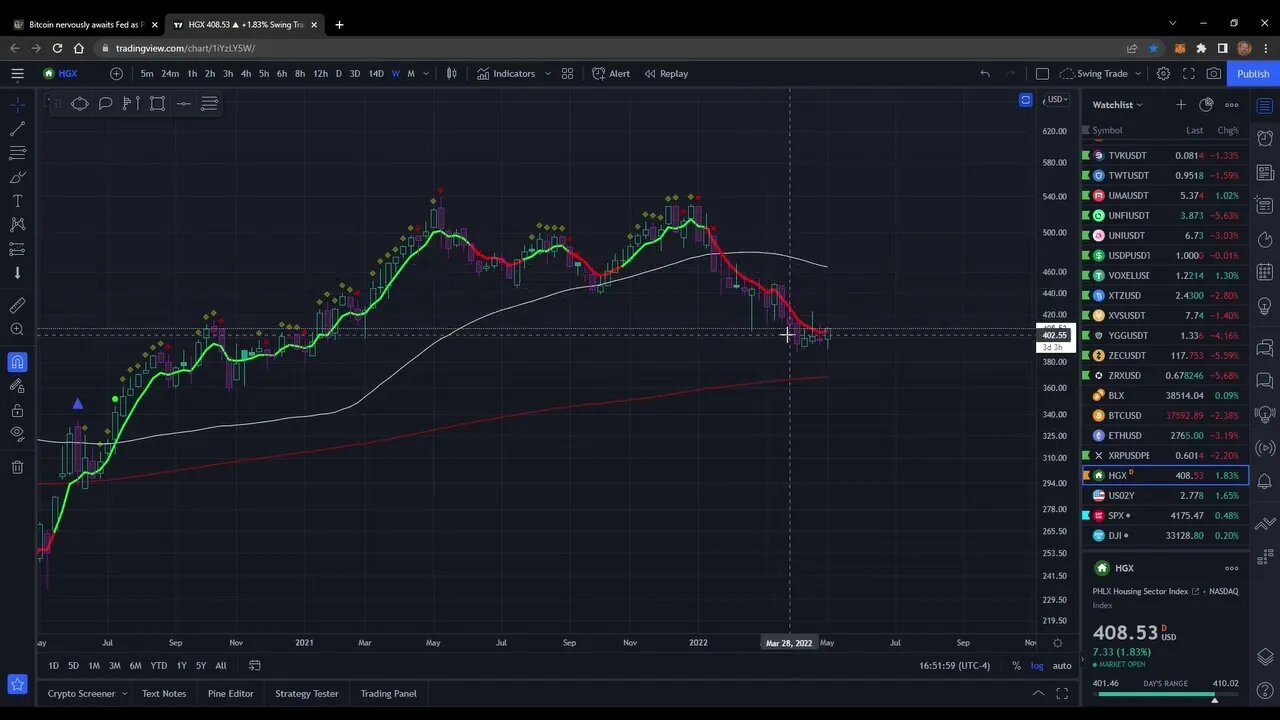Toggle magnet mode for drawings
The image size is (1280, 720).
[x=17, y=362]
